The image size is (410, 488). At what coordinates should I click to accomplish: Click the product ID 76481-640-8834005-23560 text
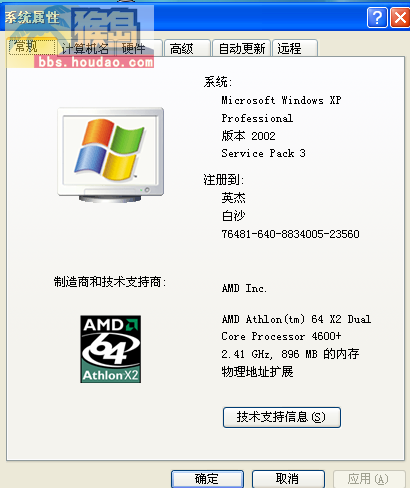(290, 234)
